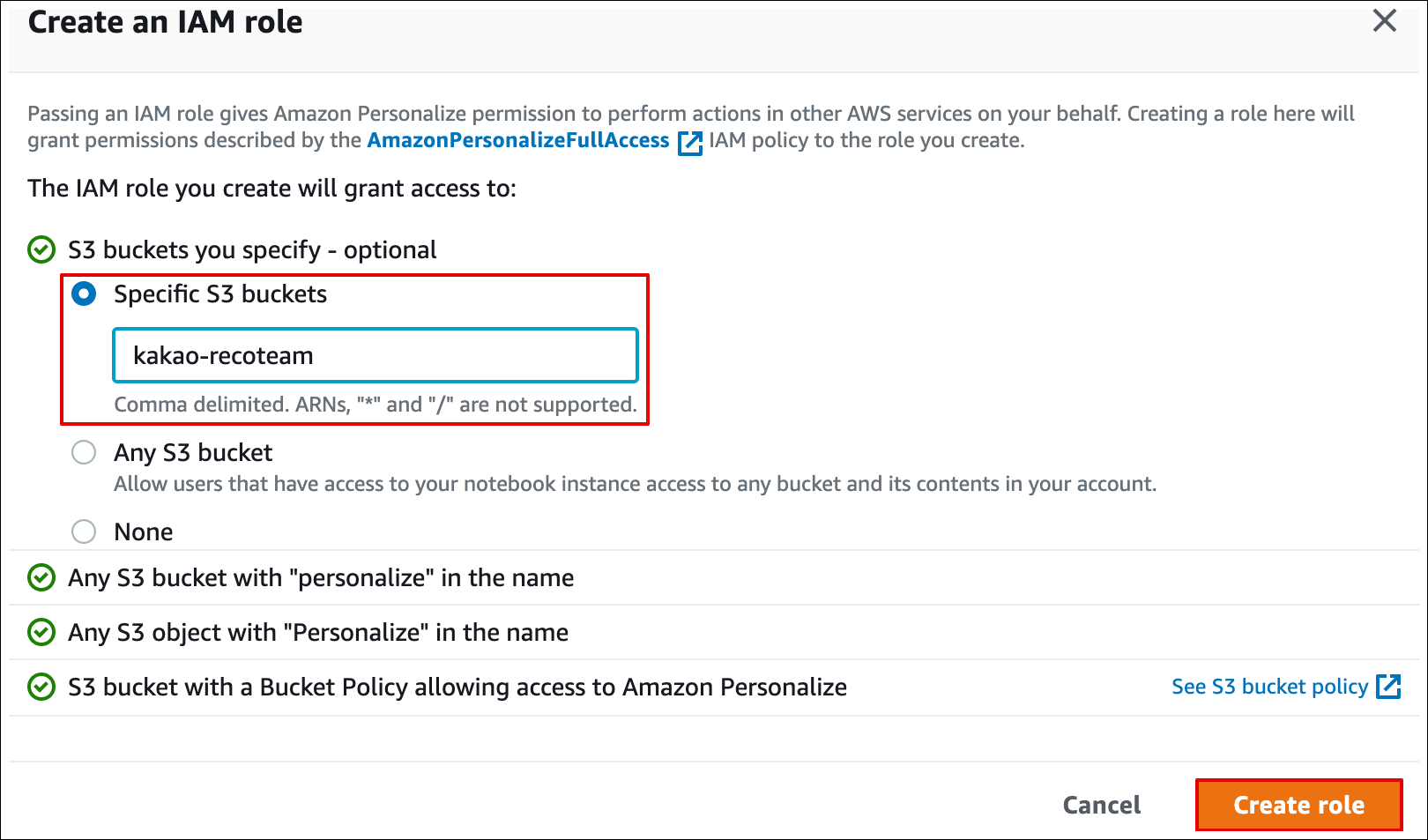The image size is (1428, 840).
Task: Click the Specific S3 buckets label
Action: point(220,294)
